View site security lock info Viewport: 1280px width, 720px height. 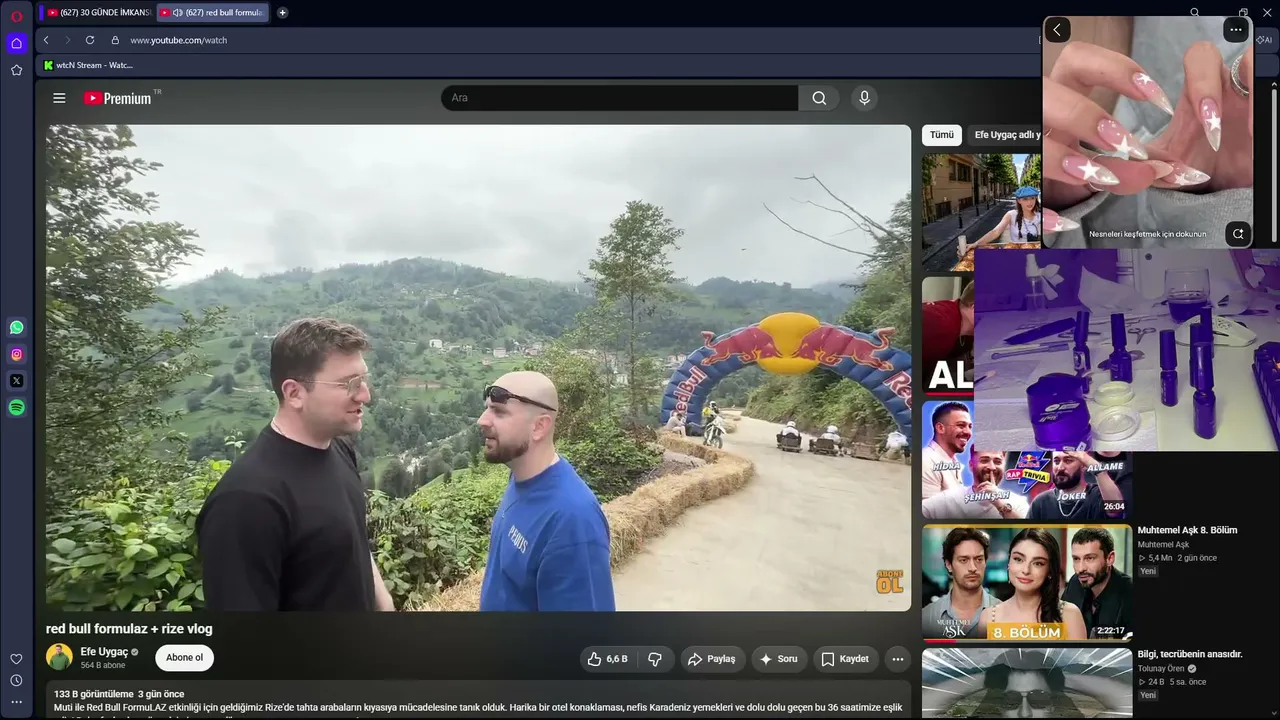coord(115,40)
